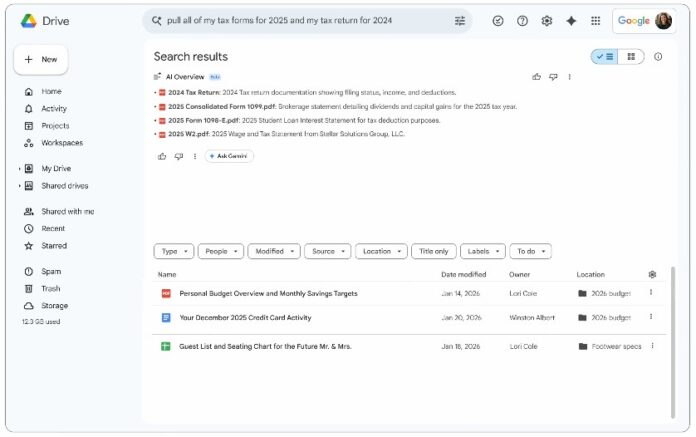Screen dimensions: 696x437
Task: Click the 12.3 GB used storage text
Action: 41,322
